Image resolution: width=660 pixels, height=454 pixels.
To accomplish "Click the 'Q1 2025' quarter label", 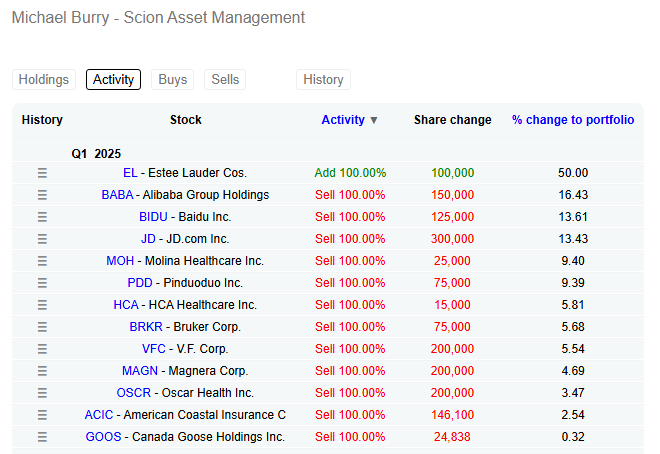I will (x=96, y=154).
